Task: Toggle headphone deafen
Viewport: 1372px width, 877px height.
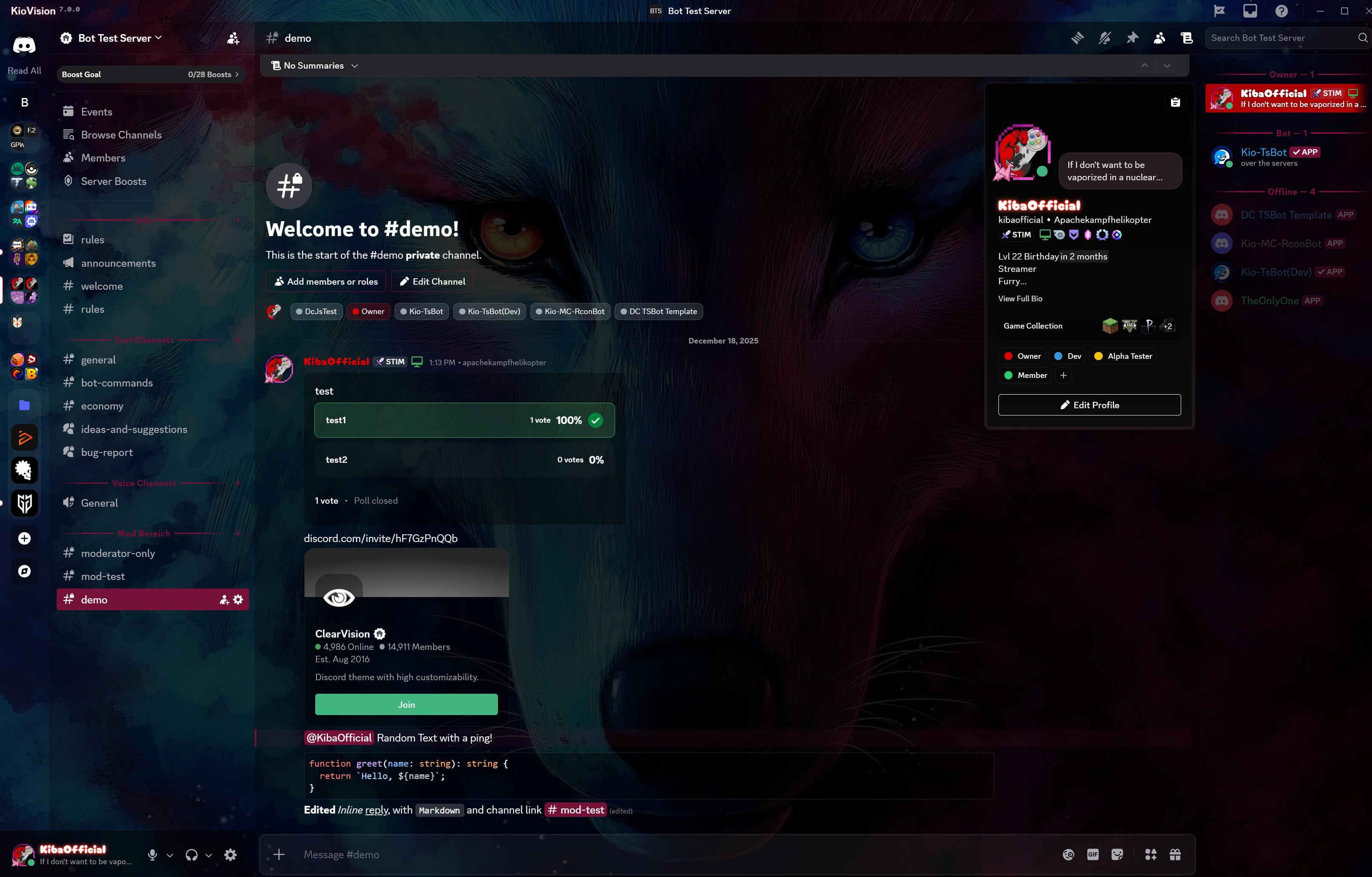Action: tap(191, 855)
